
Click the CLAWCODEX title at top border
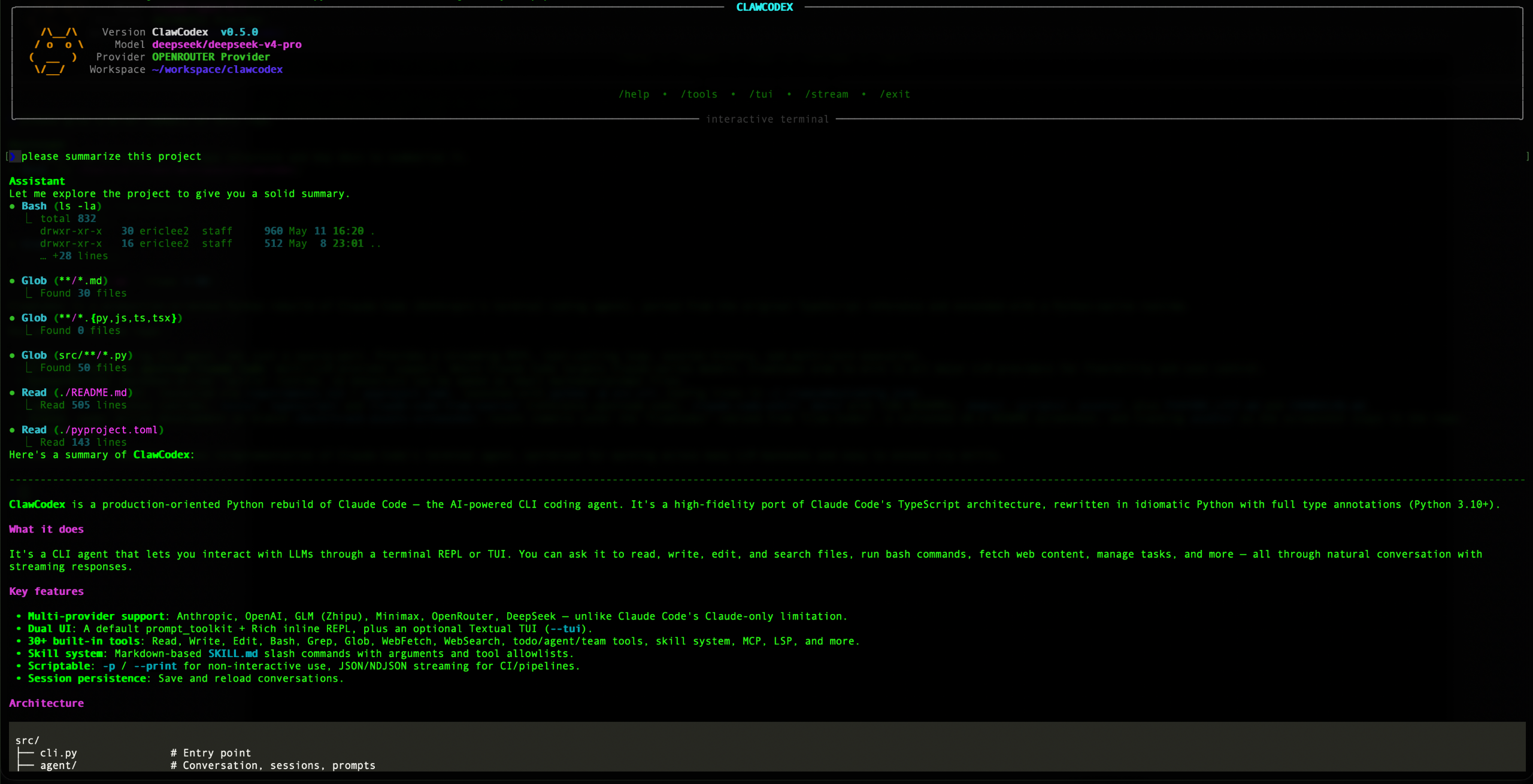pos(764,7)
